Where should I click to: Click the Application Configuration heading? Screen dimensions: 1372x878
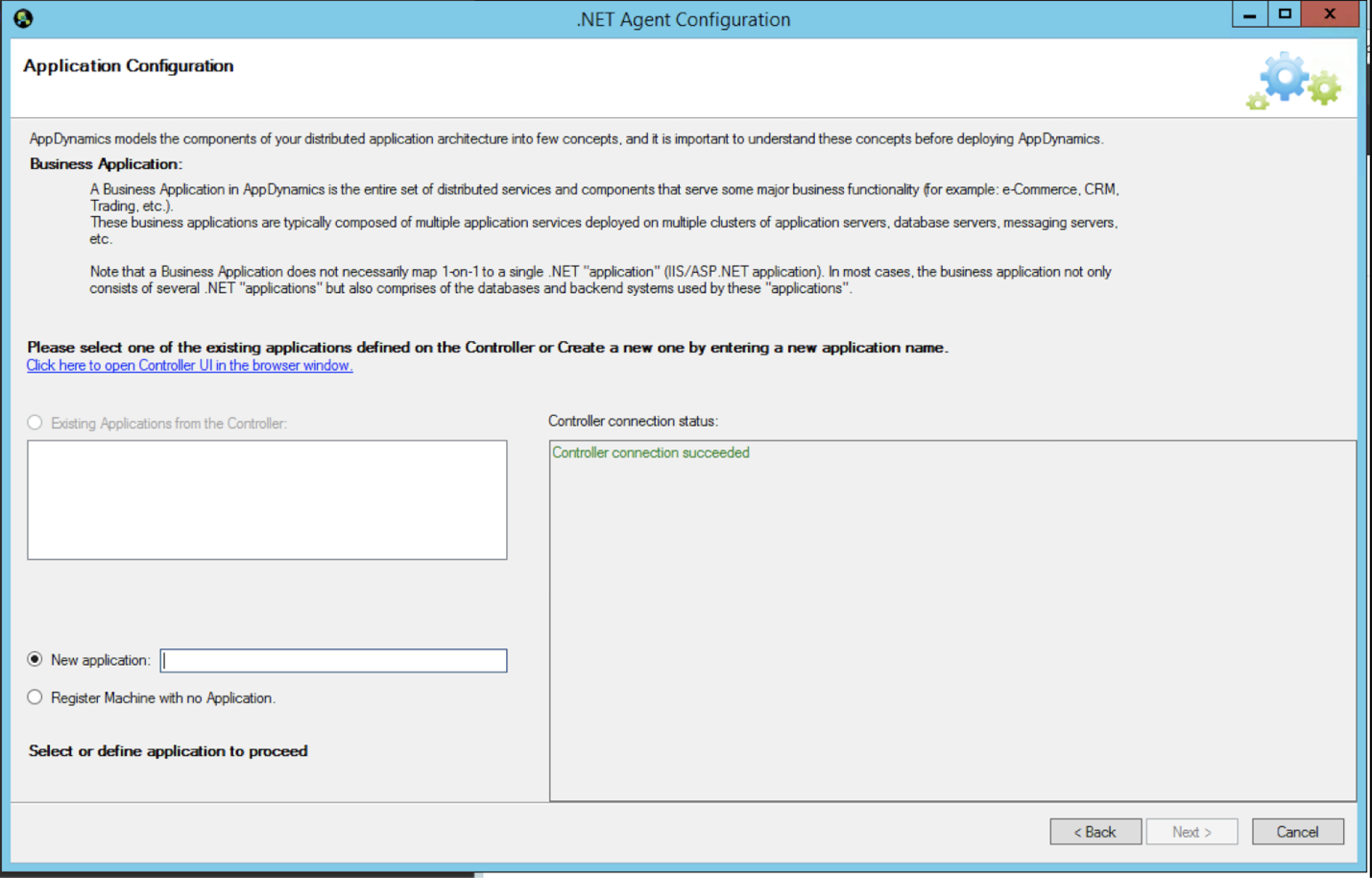point(129,65)
